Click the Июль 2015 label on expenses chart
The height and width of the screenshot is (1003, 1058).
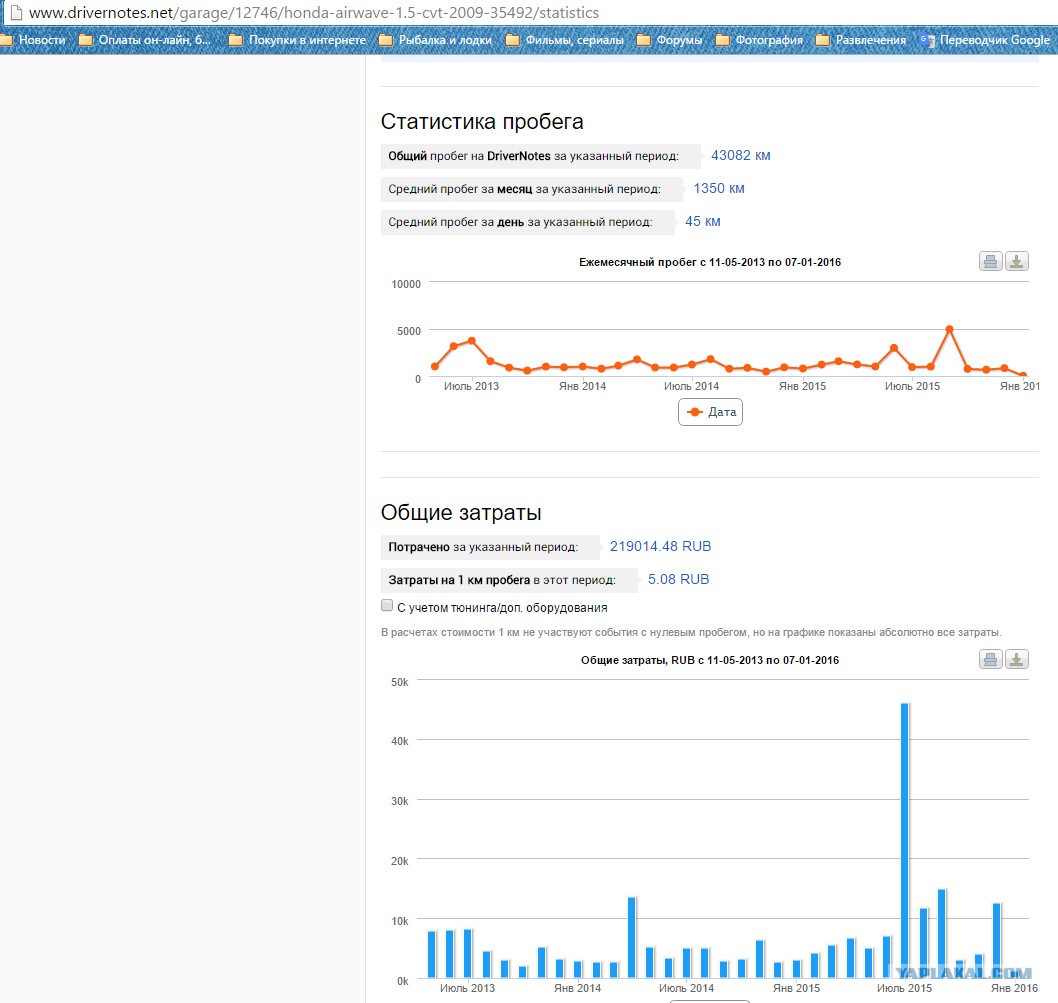pos(904,988)
